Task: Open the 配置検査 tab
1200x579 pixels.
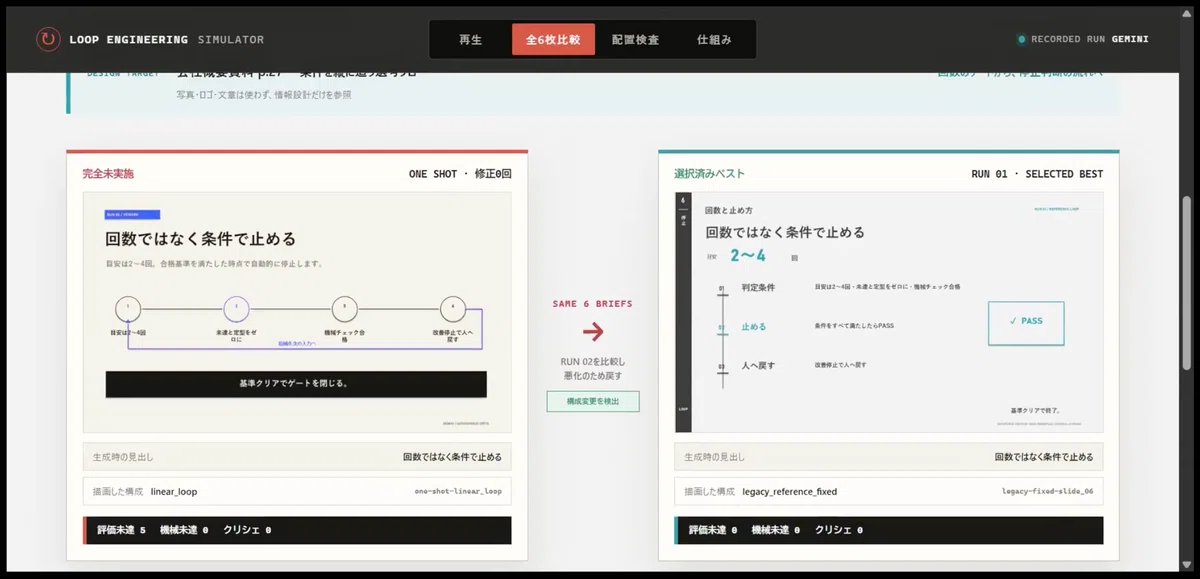Action: [x=635, y=39]
